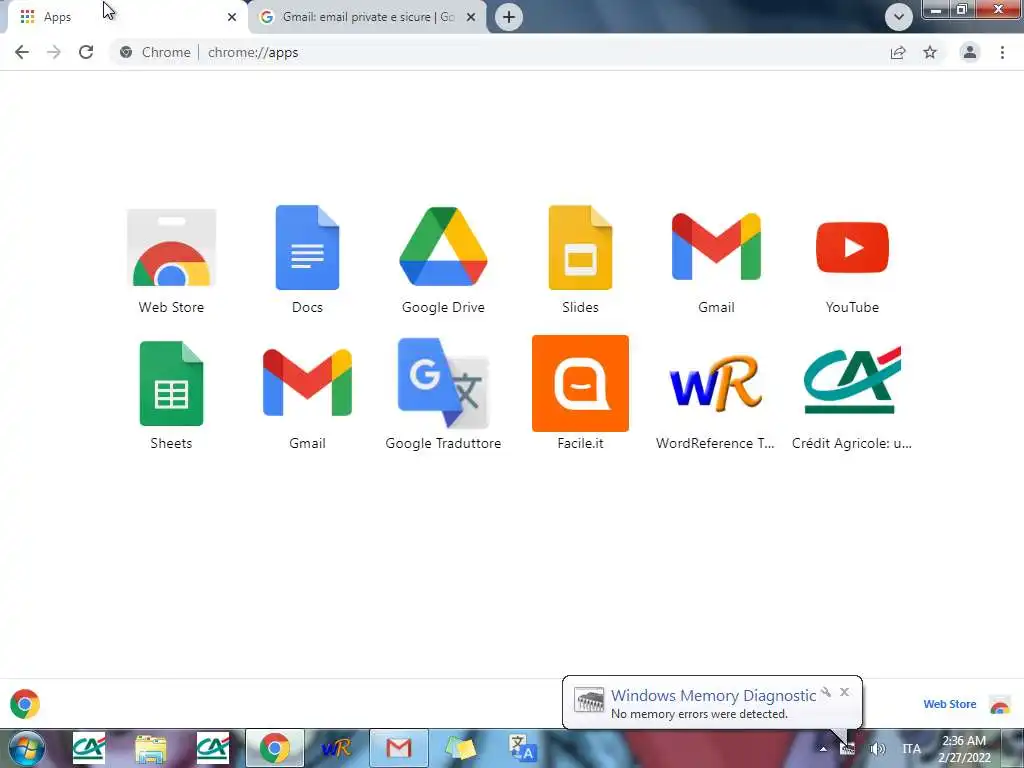Open the Windows Start menu
1024x768 pixels.
(x=25, y=748)
